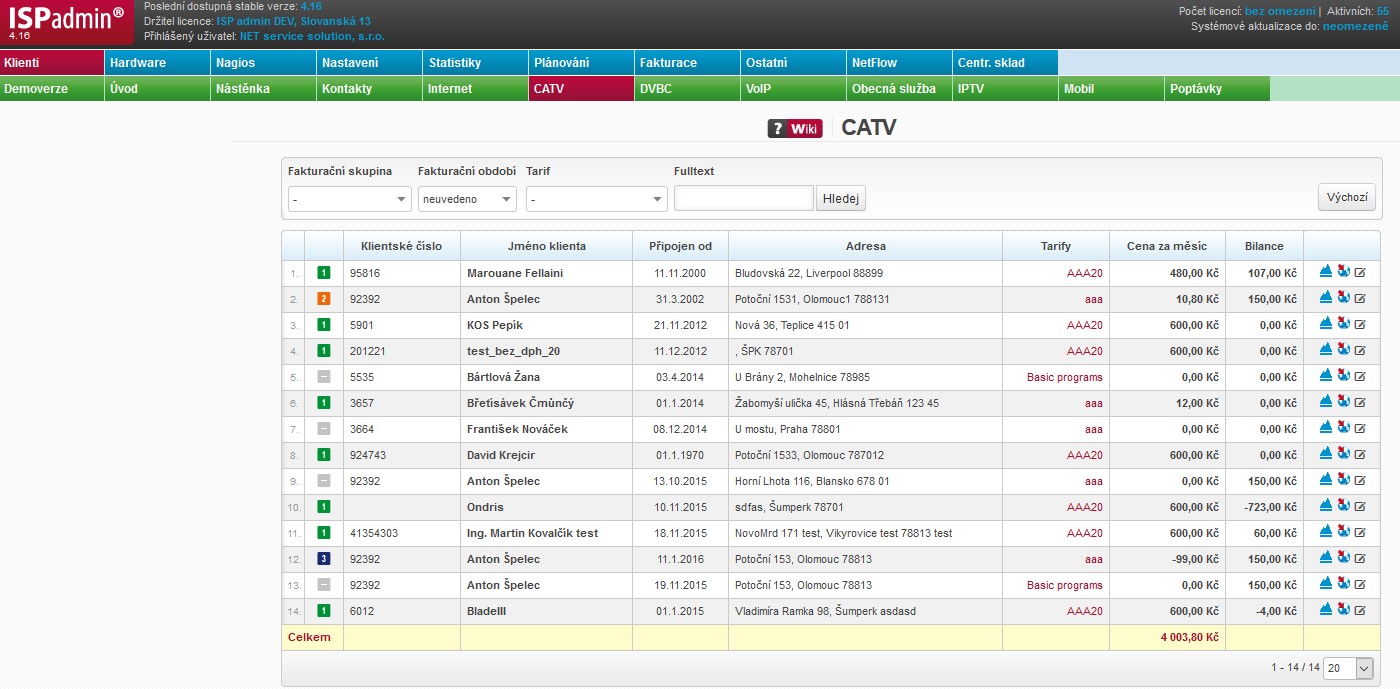Open AAA20 tariff link for test_bez_dph_20

click(1085, 351)
